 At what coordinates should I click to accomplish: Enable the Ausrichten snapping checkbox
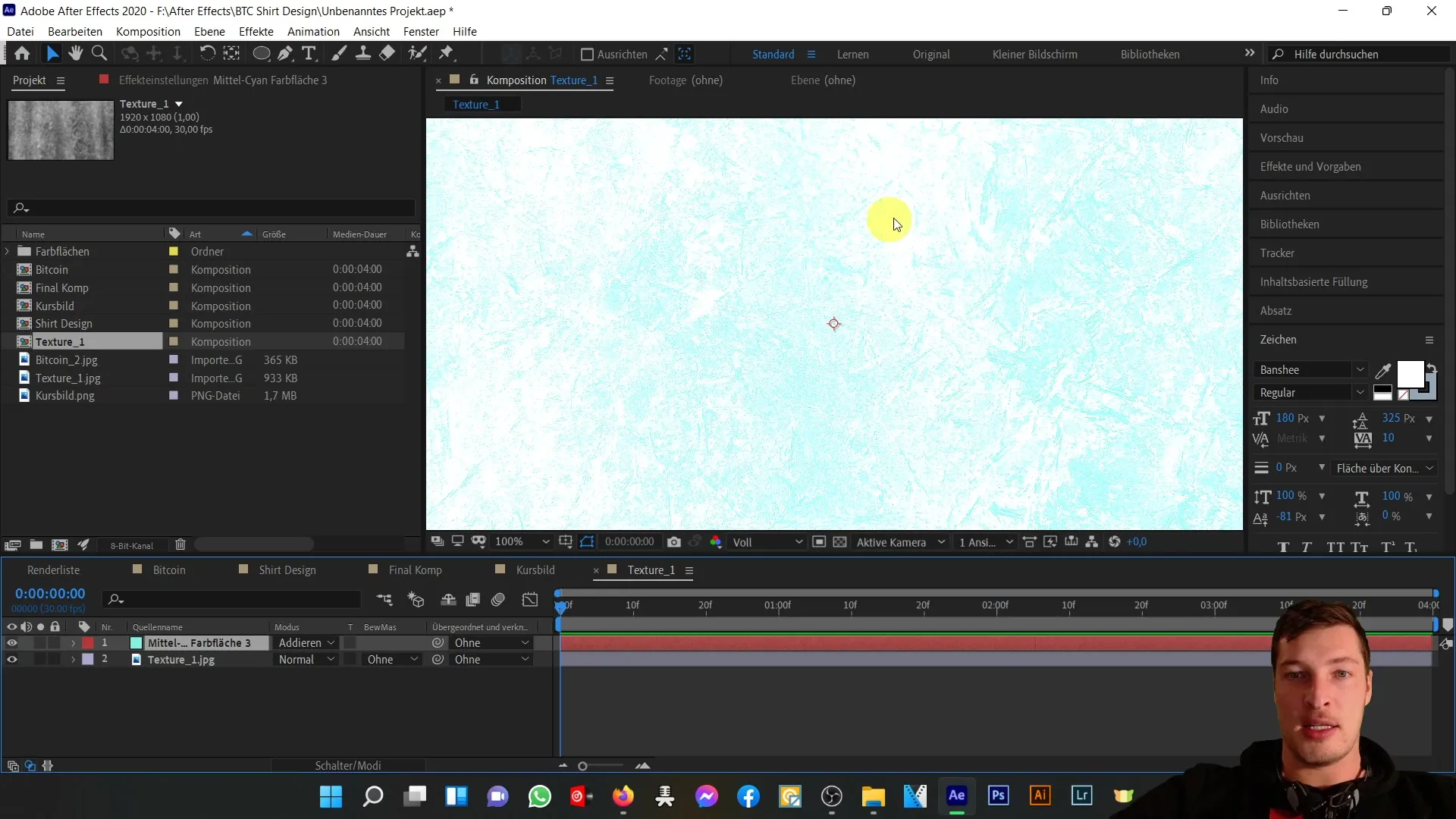pos(586,55)
